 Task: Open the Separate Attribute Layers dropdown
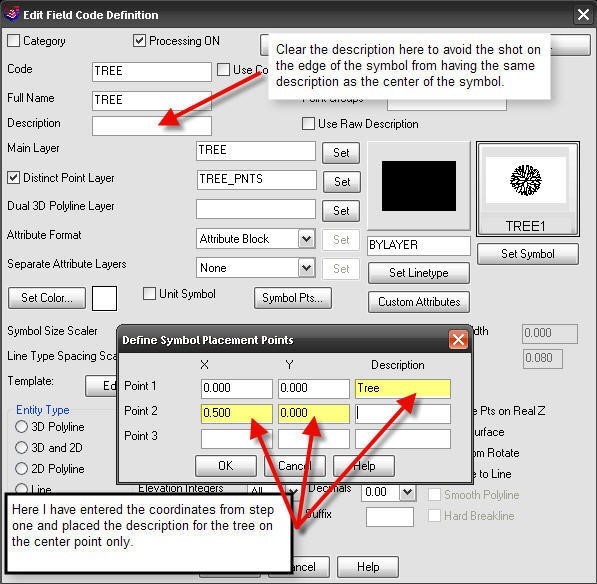tap(306, 268)
